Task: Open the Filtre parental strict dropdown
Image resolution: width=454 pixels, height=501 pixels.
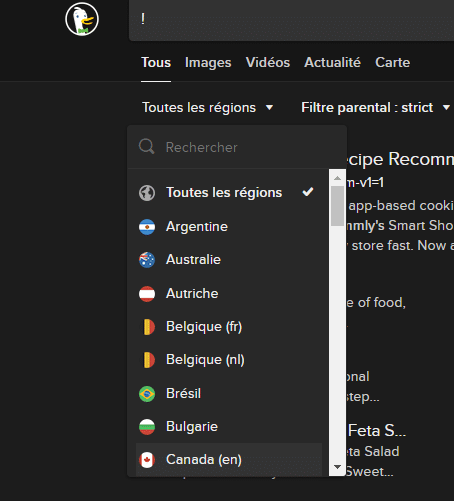Action: tap(375, 107)
